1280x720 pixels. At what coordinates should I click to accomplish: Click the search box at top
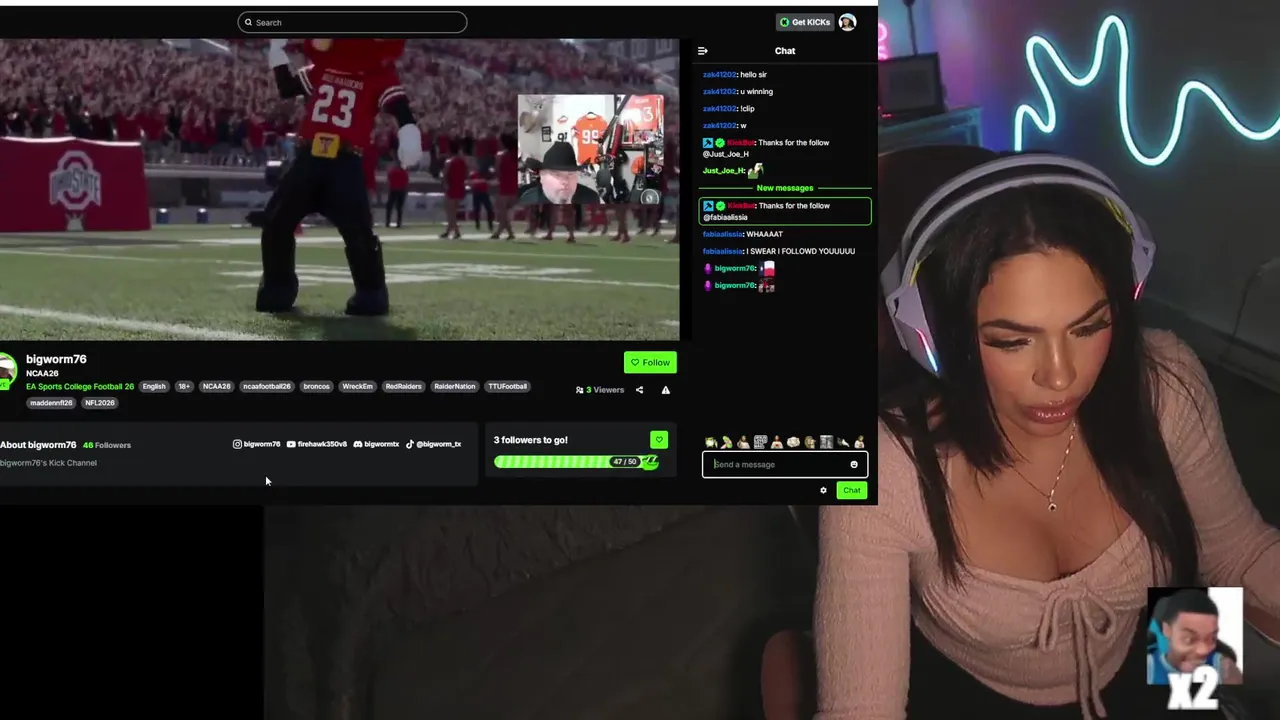(352, 22)
